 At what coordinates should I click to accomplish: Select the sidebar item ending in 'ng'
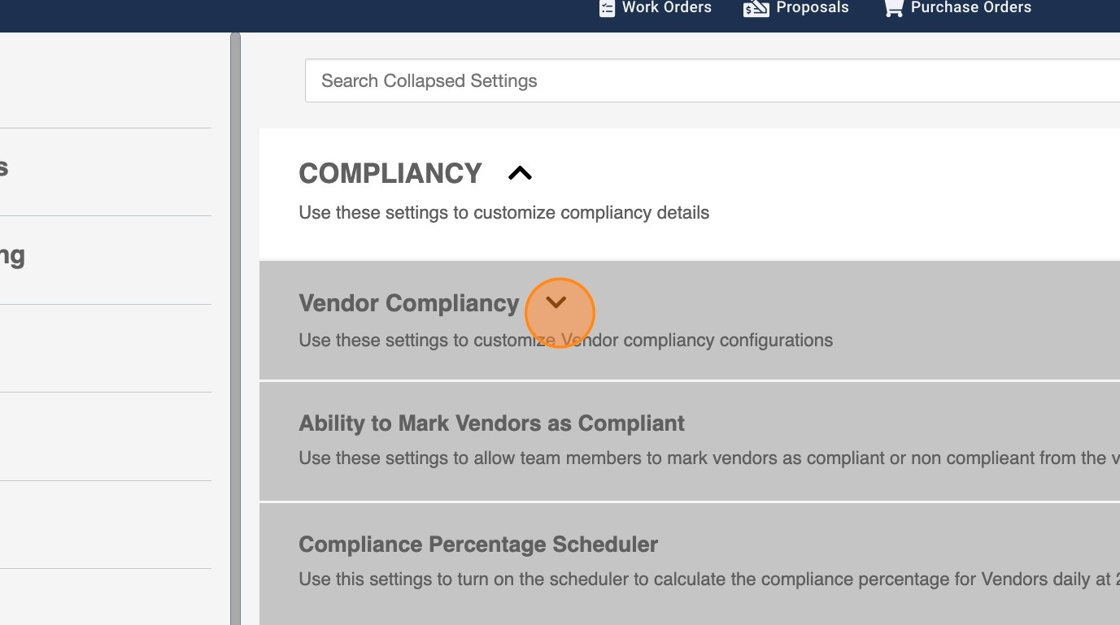click(x=12, y=256)
